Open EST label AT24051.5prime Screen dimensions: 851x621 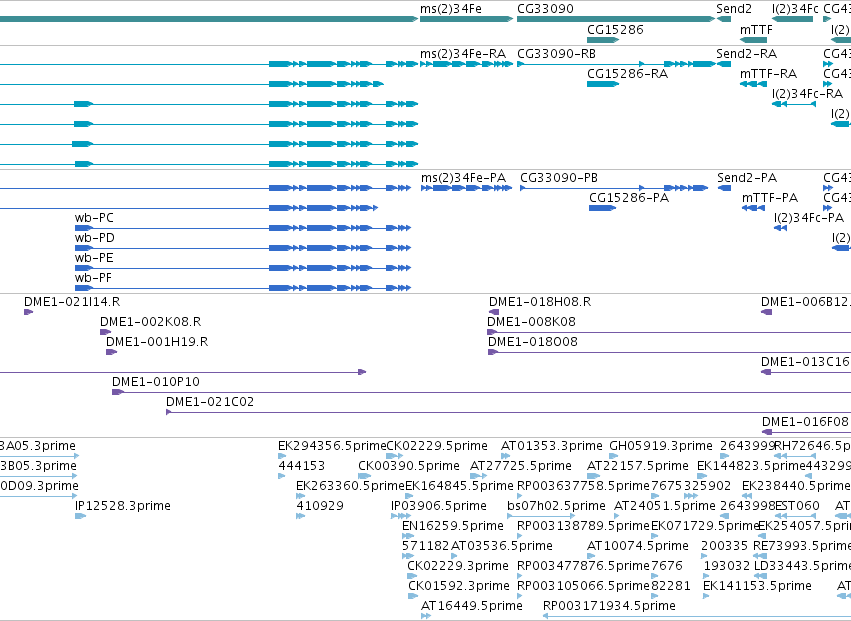[x=665, y=506]
